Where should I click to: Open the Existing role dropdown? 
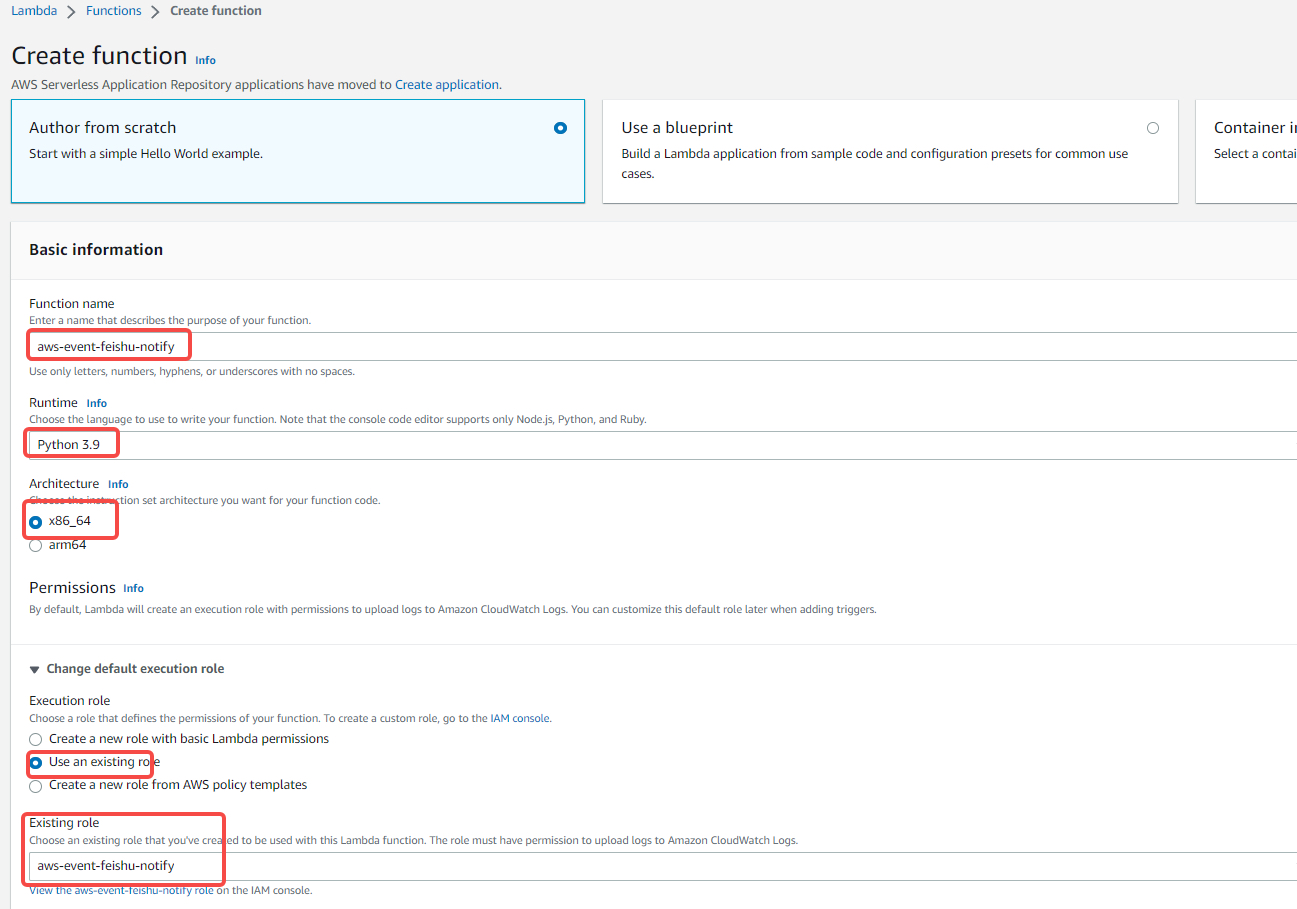[x=663, y=866]
